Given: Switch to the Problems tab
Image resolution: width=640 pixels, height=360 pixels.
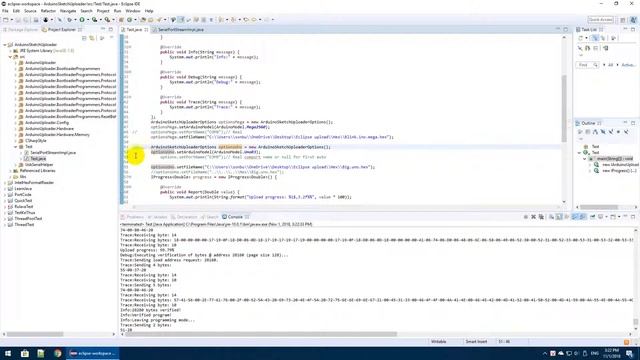Looking at the screenshot, I should pyautogui.click(x=132, y=217).
